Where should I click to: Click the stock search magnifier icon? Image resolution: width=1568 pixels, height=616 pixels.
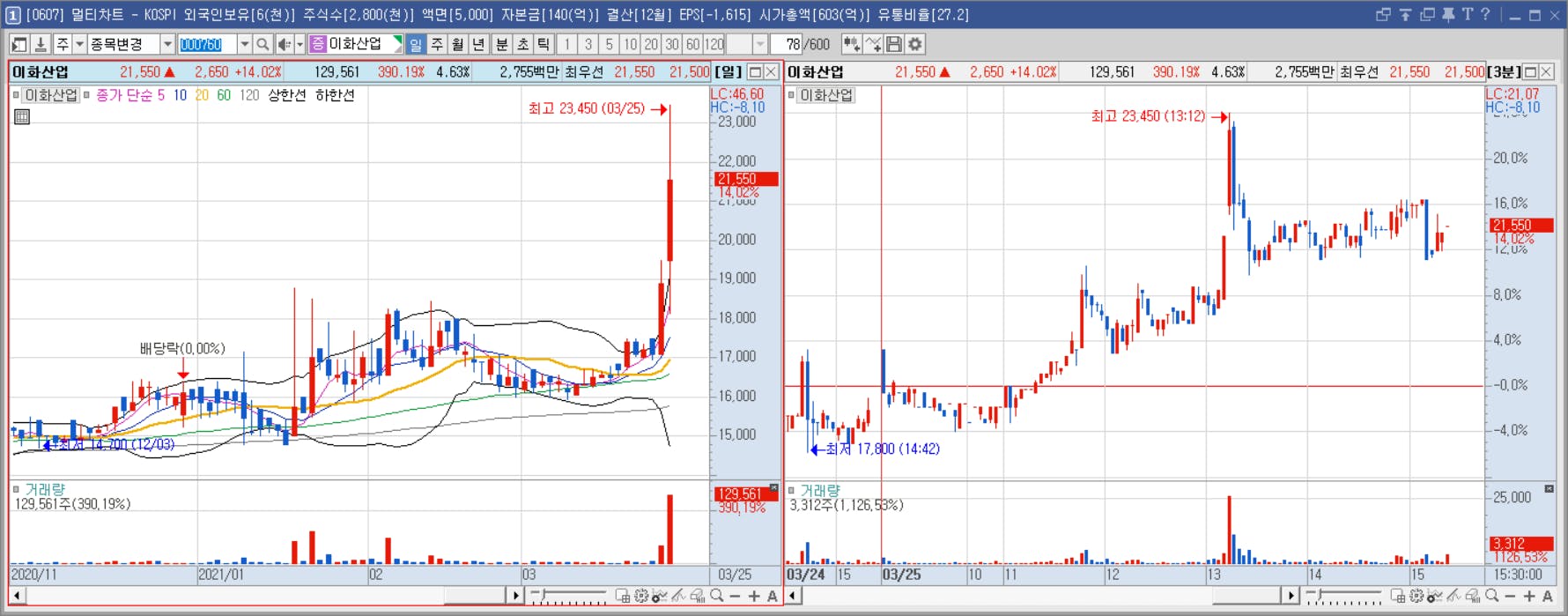click(263, 44)
